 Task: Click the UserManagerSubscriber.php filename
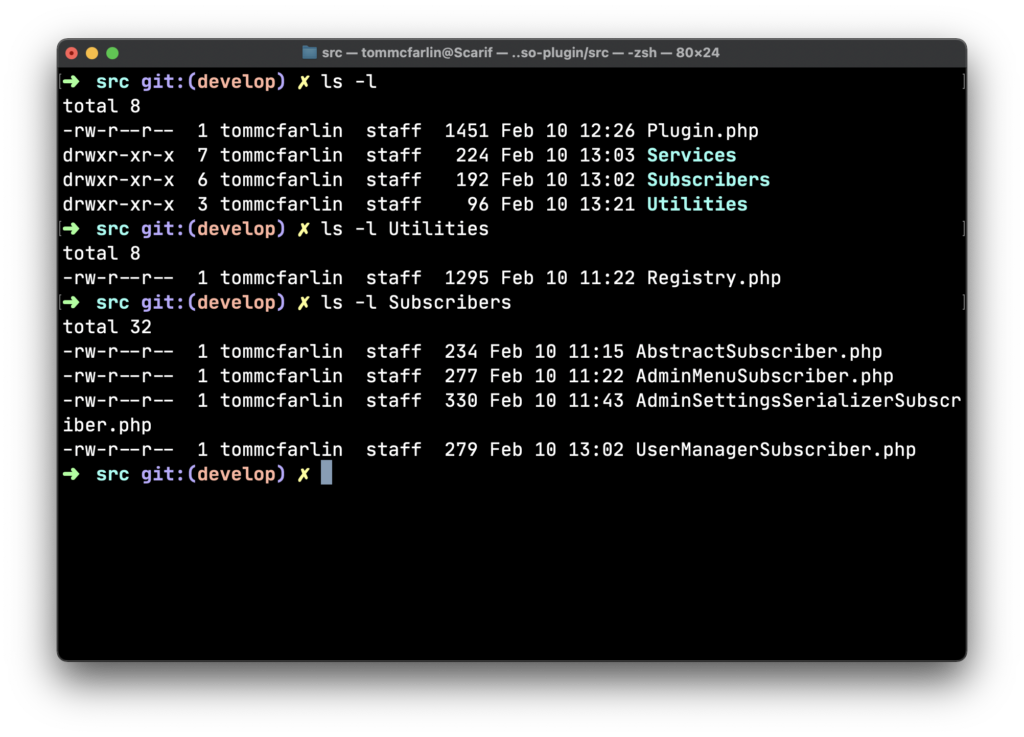tap(775, 450)
